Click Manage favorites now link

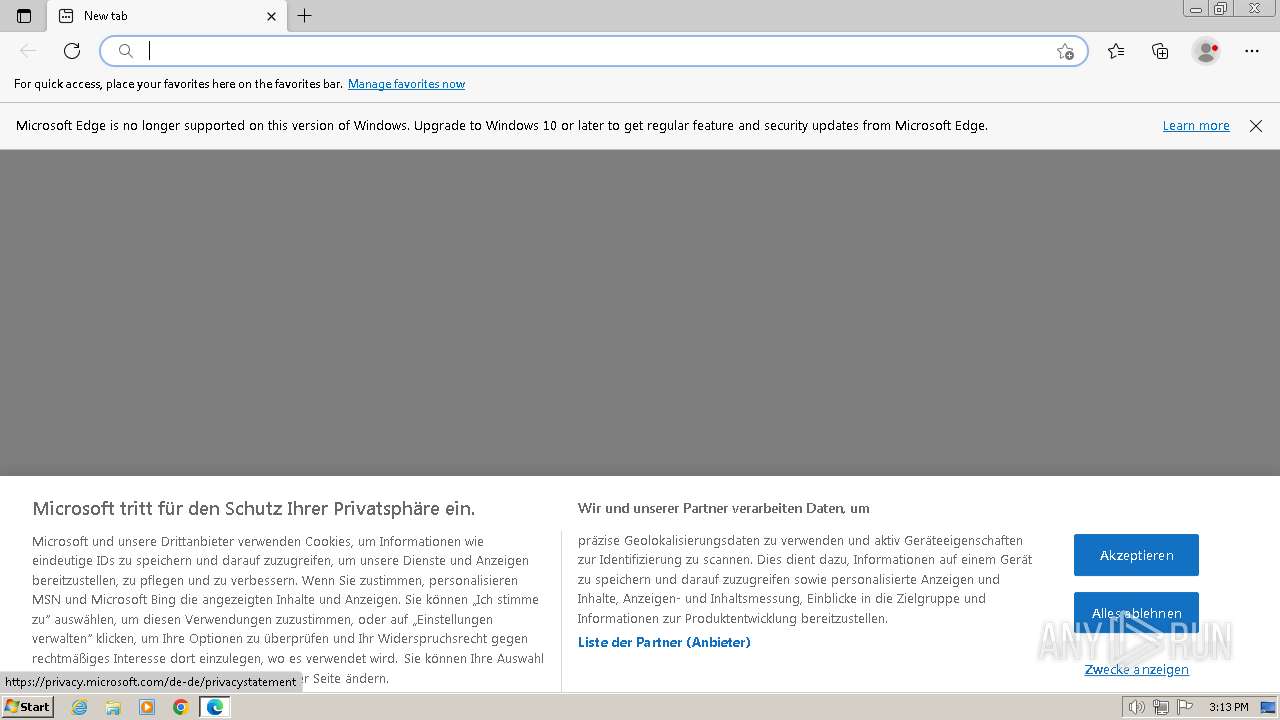pos(406,84)
